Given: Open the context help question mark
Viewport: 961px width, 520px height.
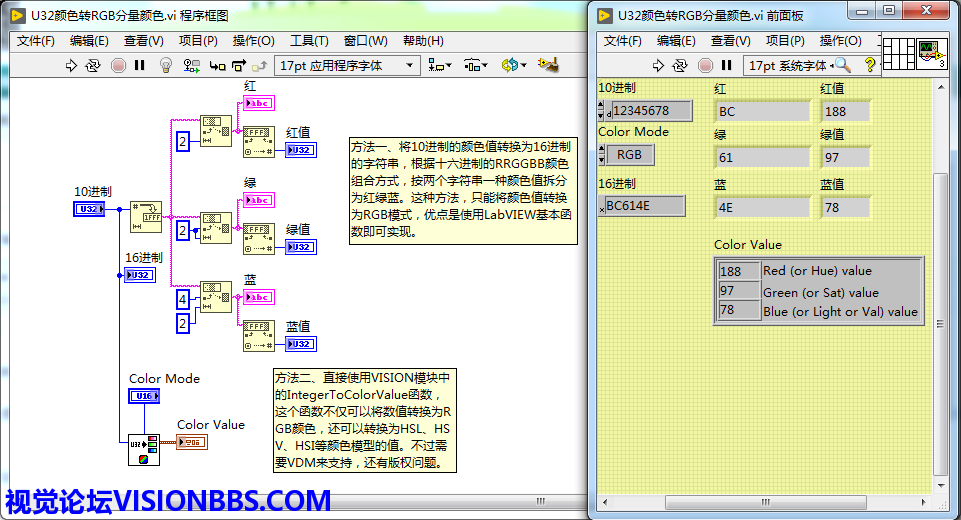Looking at the screenshot, I should (870, 65).
